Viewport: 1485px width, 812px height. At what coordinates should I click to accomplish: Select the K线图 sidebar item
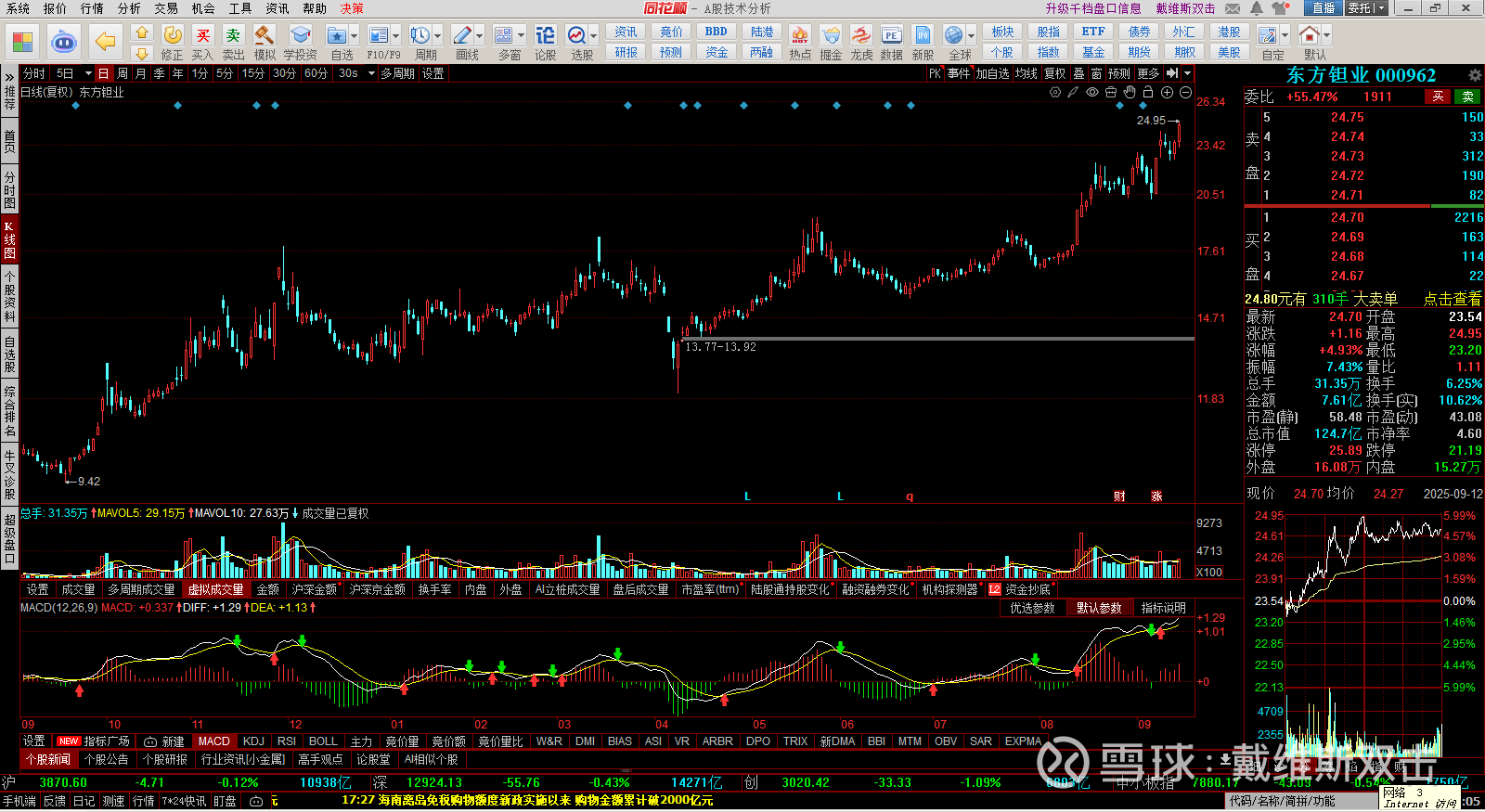9,240
